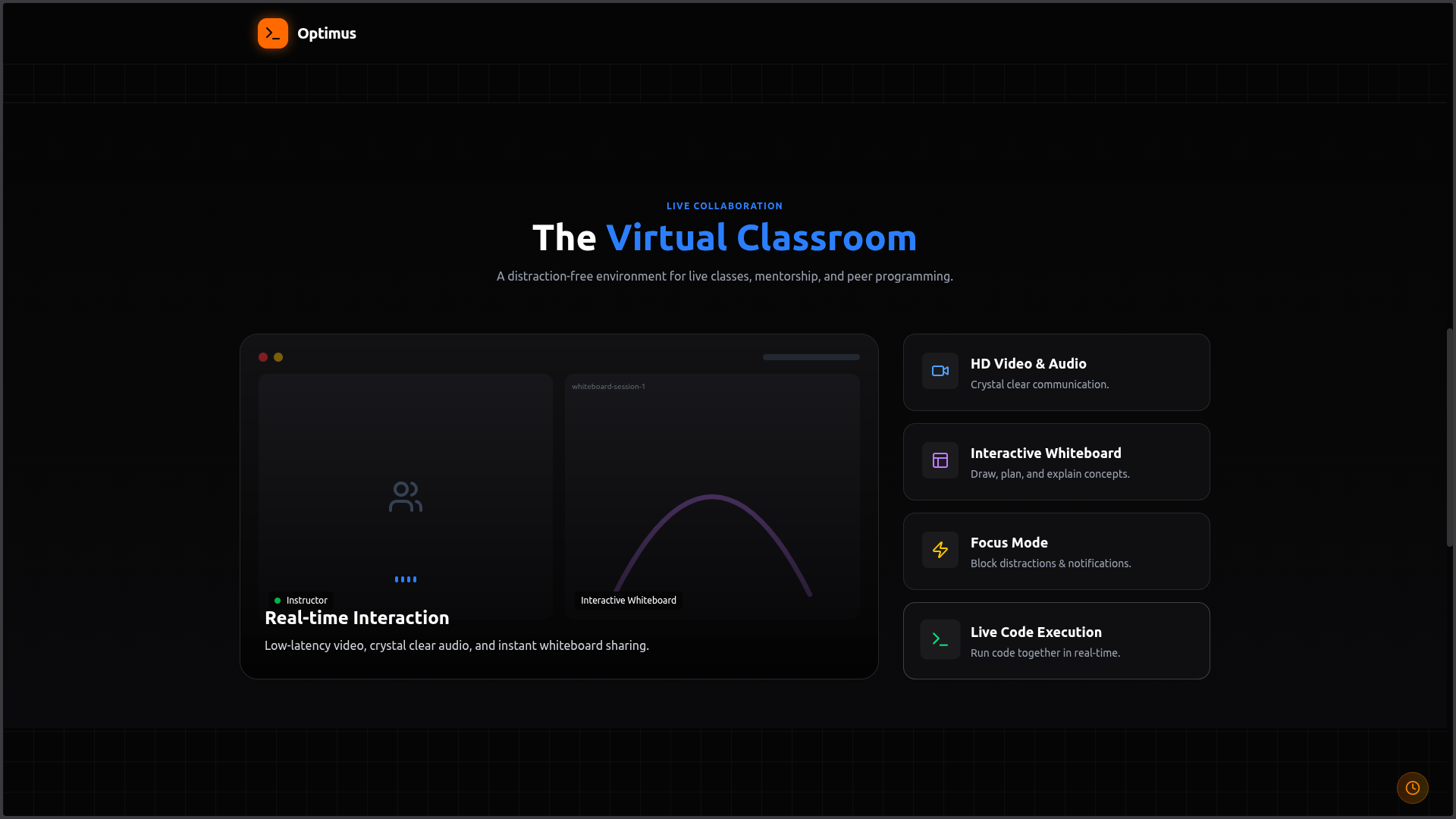Screen dimensions: 1456x819
Task: Click the yellow lightning bolt icon
Action: tap(940, 550)
